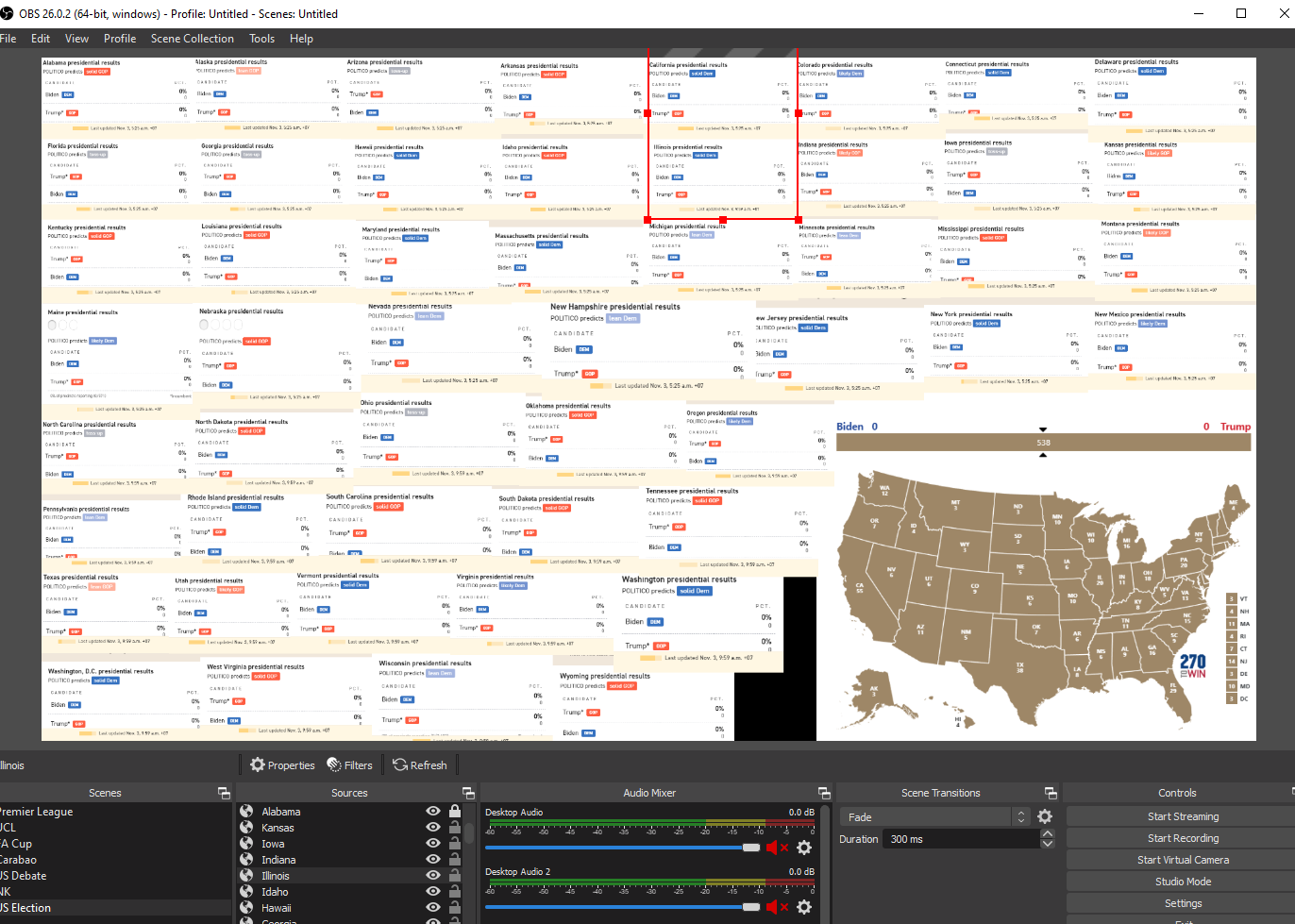Unlock the Alabama source lock
This screenshot has height=924, width=1295.
(x=455, y=812)
